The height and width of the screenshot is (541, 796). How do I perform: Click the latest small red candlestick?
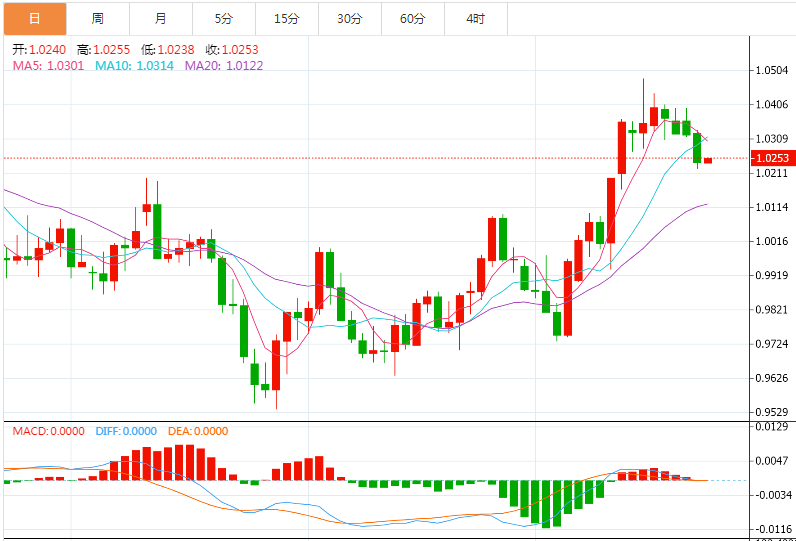[708, 160]
